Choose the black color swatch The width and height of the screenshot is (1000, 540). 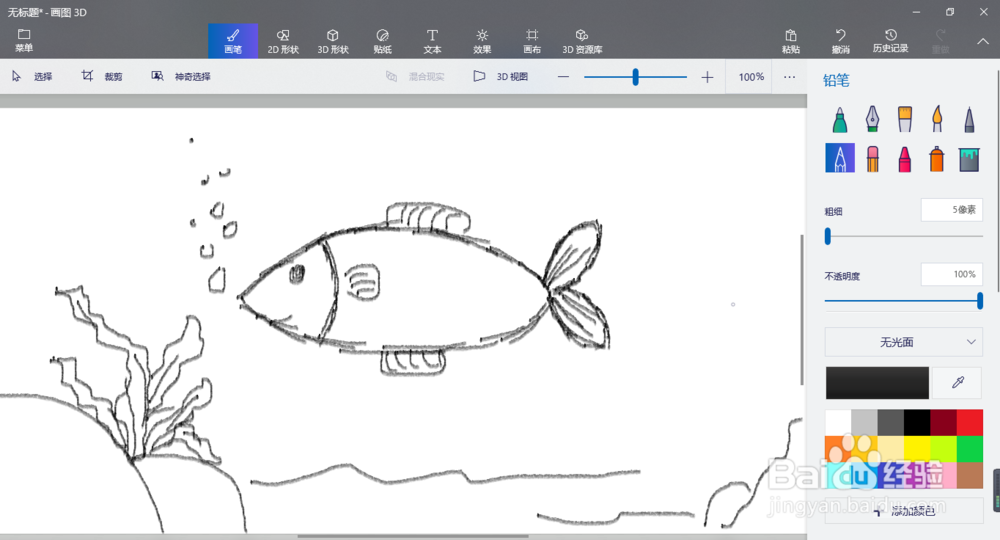[x=917, y=423]
